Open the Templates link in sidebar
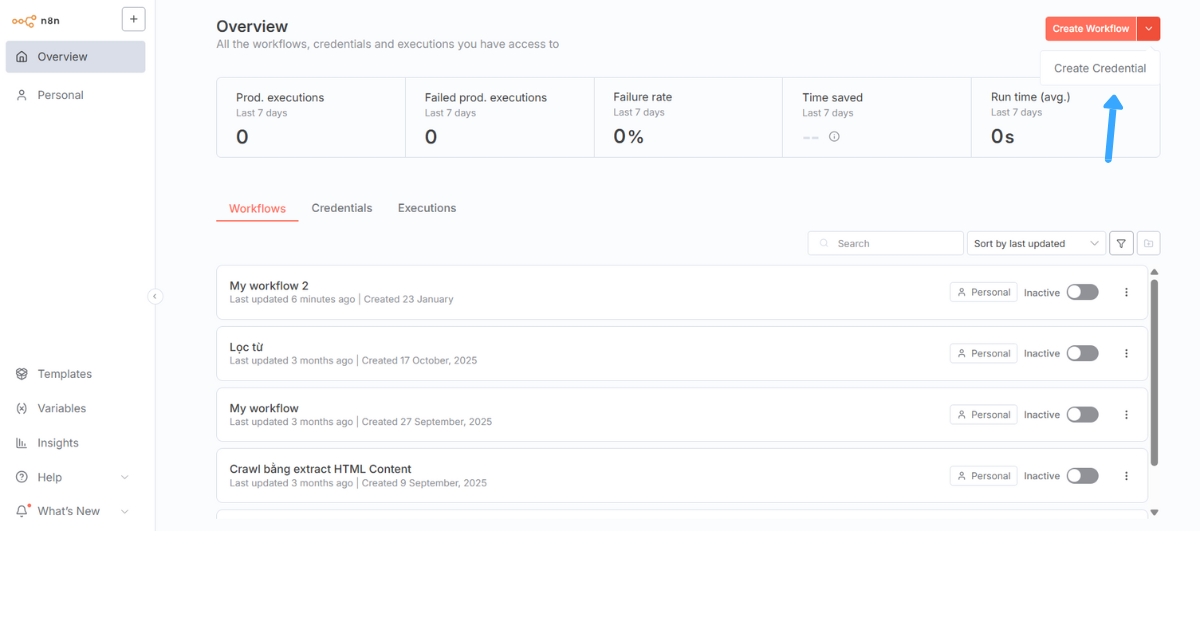 [x=64, y=374]
